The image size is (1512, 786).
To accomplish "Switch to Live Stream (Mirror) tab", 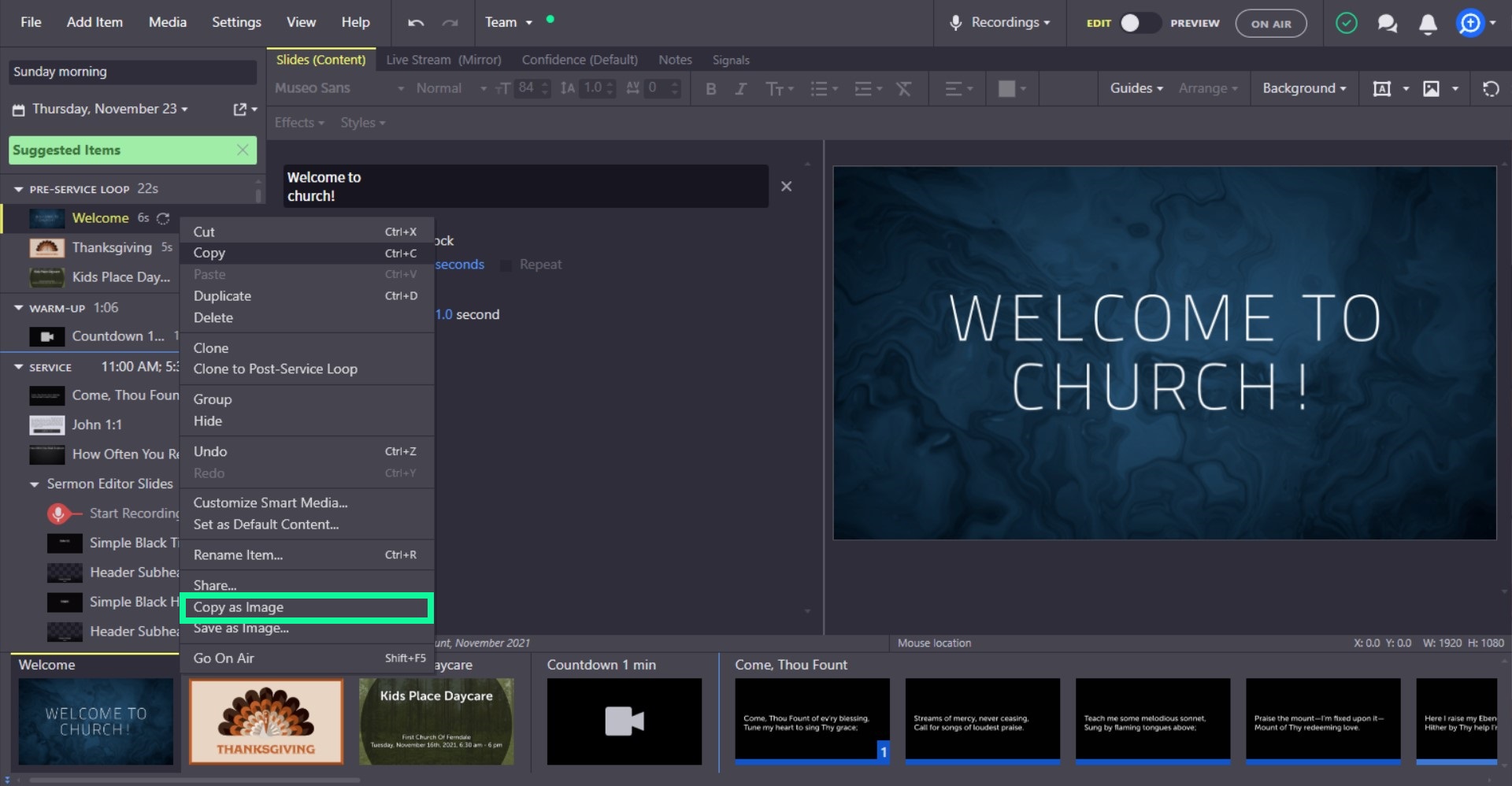I will pos(443,60).
